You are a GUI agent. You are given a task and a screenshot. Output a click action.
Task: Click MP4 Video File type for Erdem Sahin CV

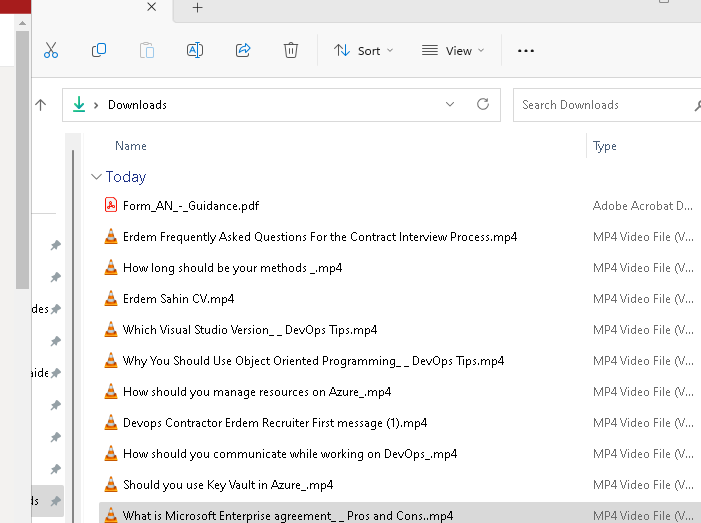pos(643,299)
